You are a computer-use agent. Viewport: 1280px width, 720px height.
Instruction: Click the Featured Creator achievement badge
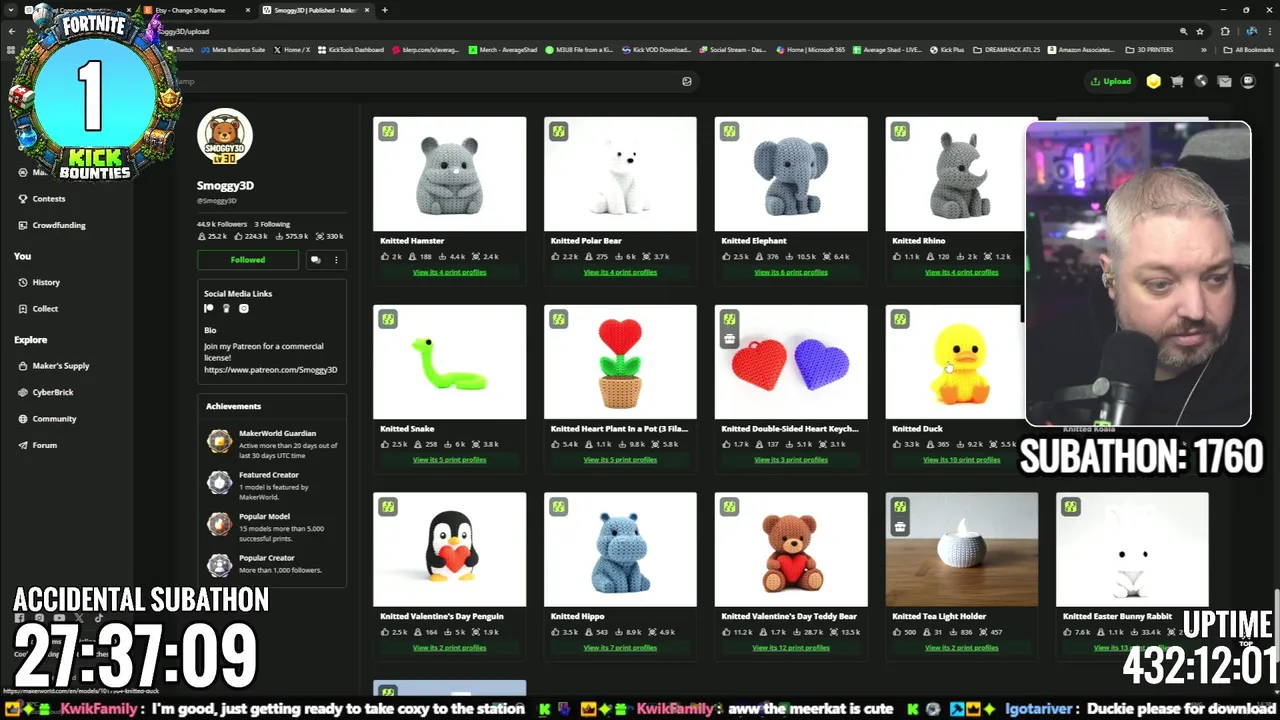point(219,482)
